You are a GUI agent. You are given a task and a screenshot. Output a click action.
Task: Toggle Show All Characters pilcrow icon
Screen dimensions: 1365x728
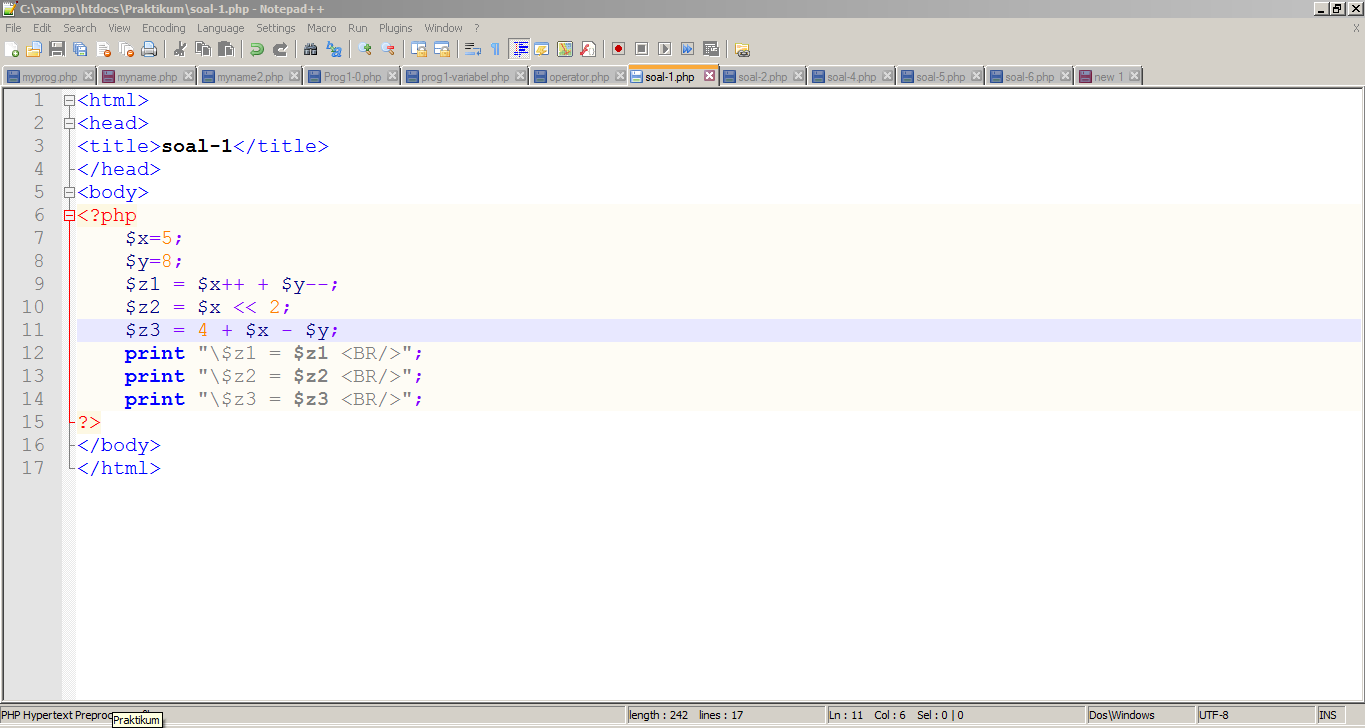pyautogui.click(x=496, y=49)
